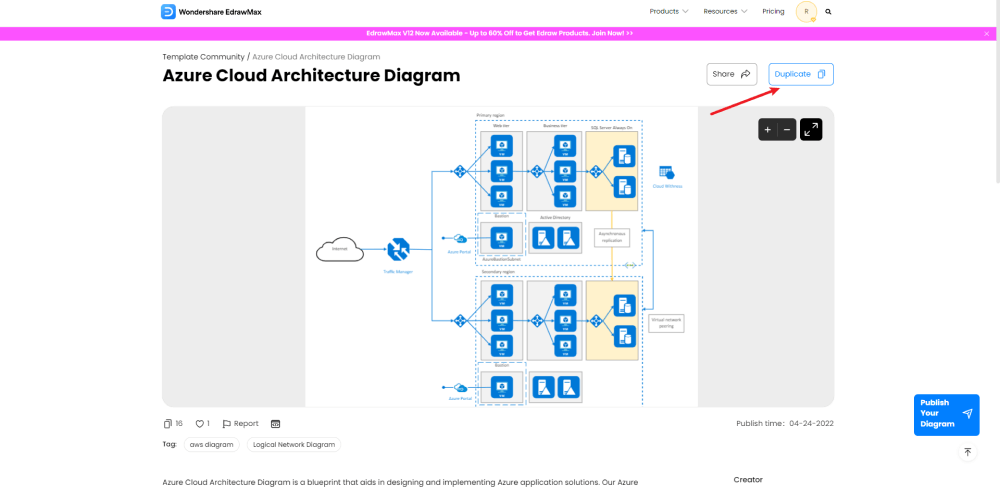Click the Creator label

(x=748, y=480)
